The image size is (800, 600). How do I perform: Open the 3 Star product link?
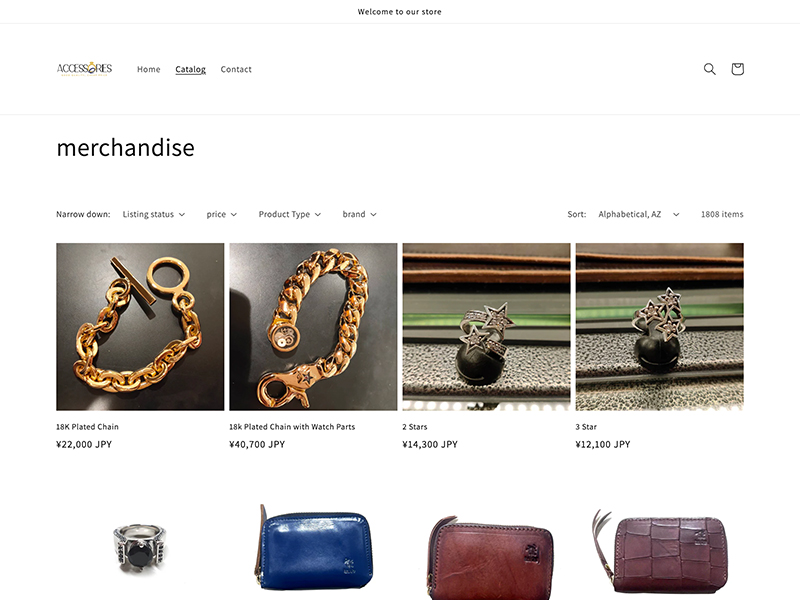(x=586, y=427)
